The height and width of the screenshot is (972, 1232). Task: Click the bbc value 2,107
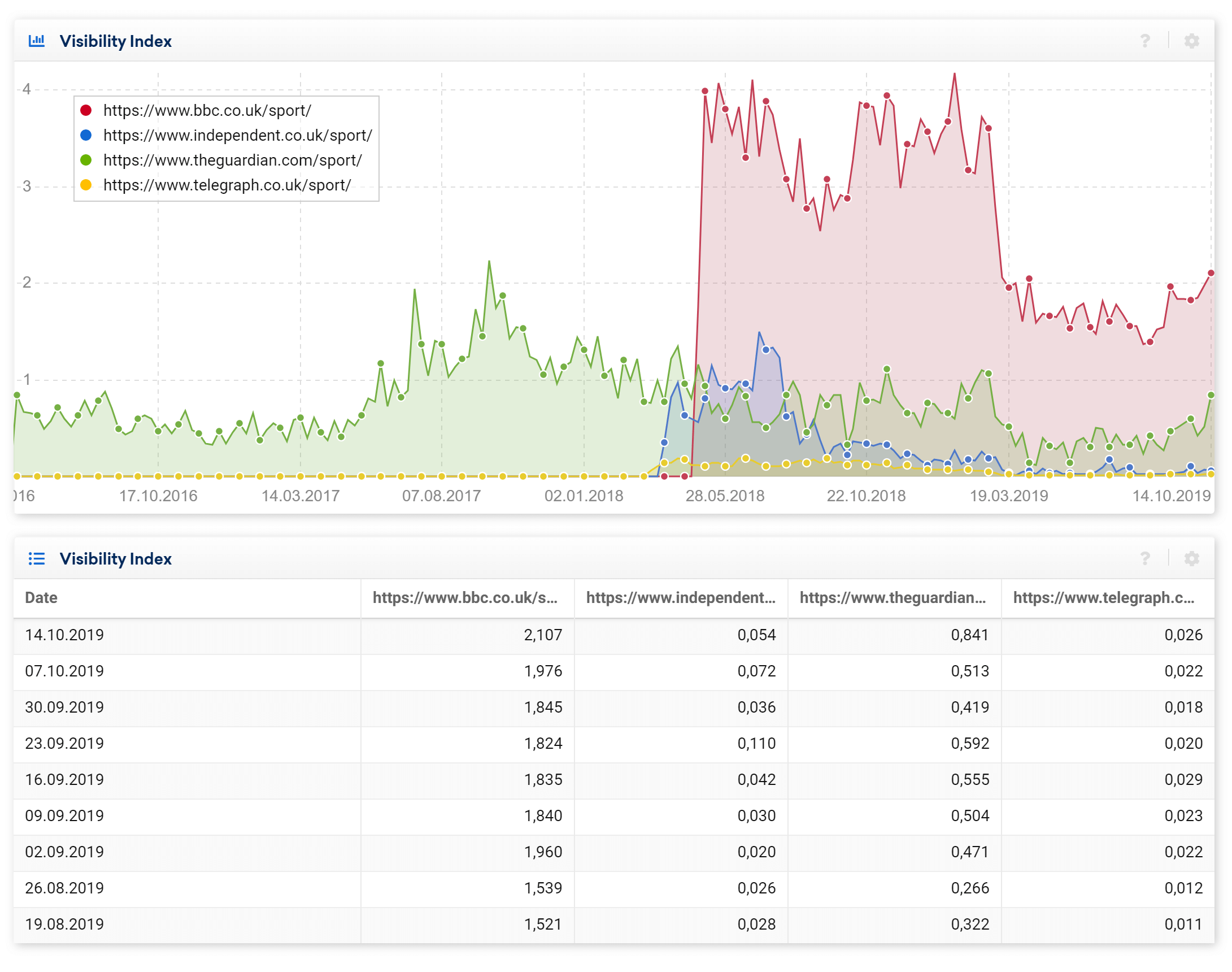coord(543,635)
